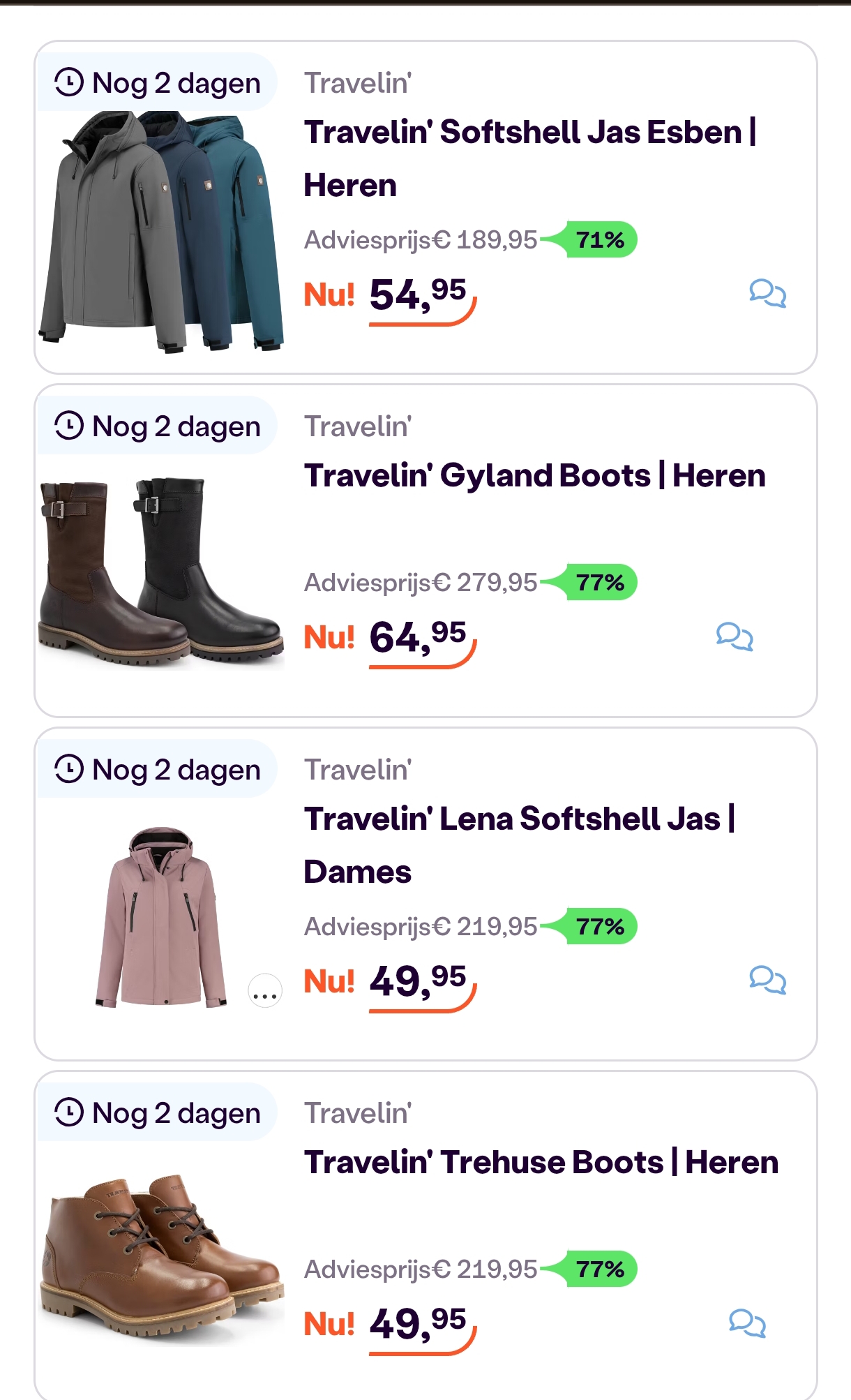Open the chat bubble for Lena Softshell Jas
The height and width of the screenshot is (1400, 851).
coord(768,981)
